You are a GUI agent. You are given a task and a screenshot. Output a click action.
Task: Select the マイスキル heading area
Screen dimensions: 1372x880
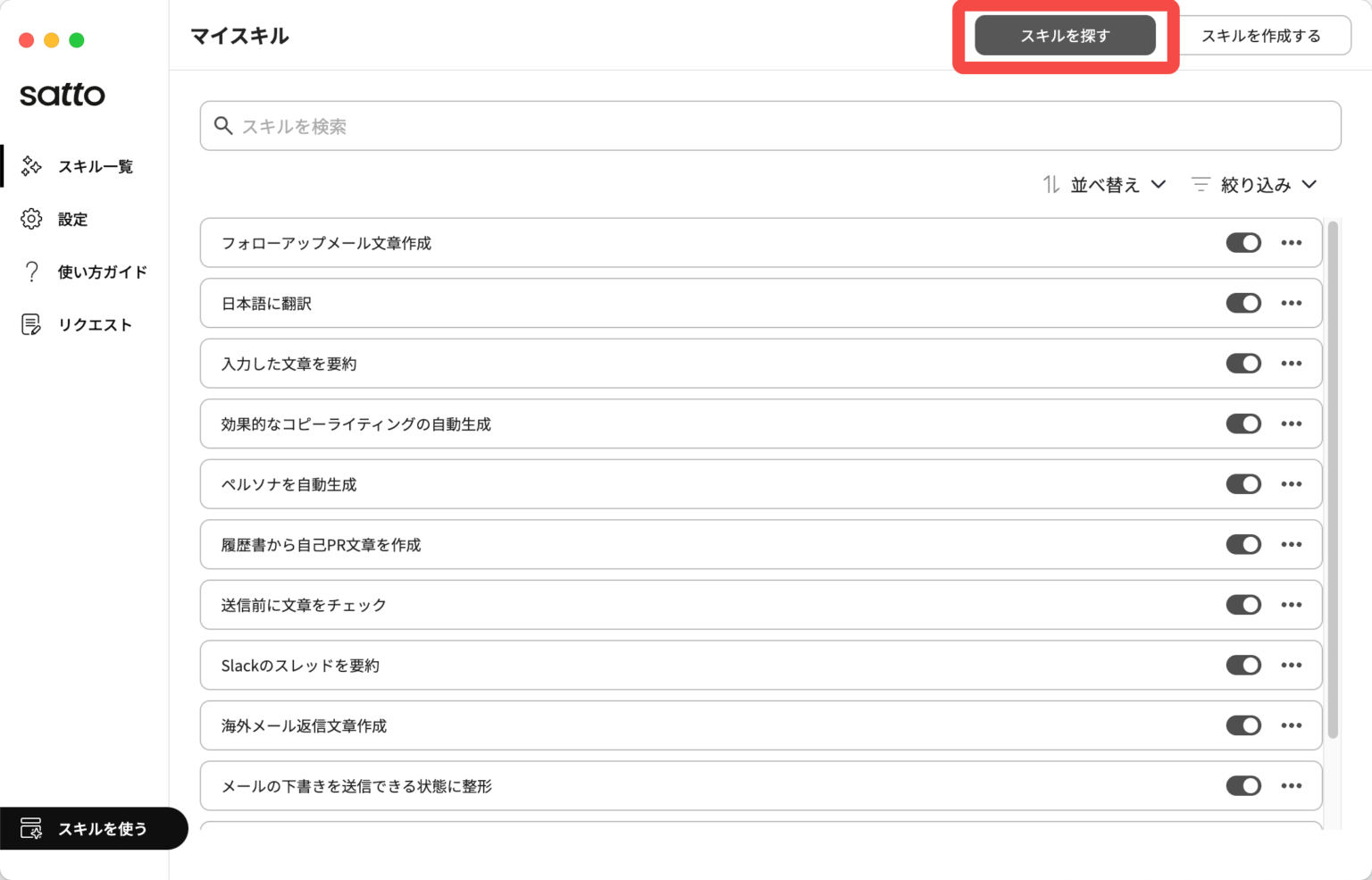(239, 36)
